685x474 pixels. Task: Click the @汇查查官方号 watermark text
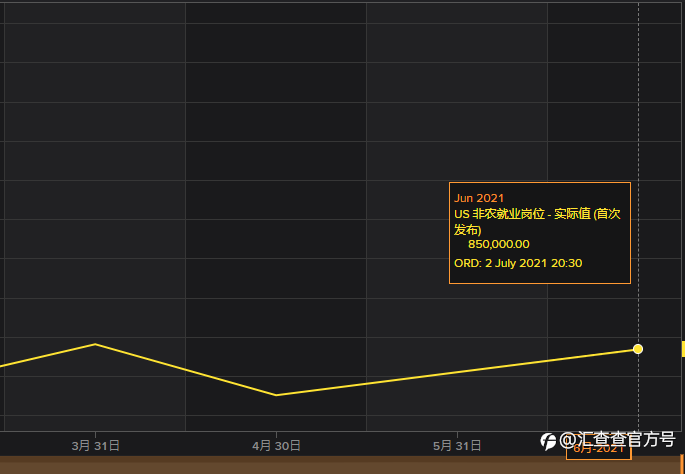[617, 440]
